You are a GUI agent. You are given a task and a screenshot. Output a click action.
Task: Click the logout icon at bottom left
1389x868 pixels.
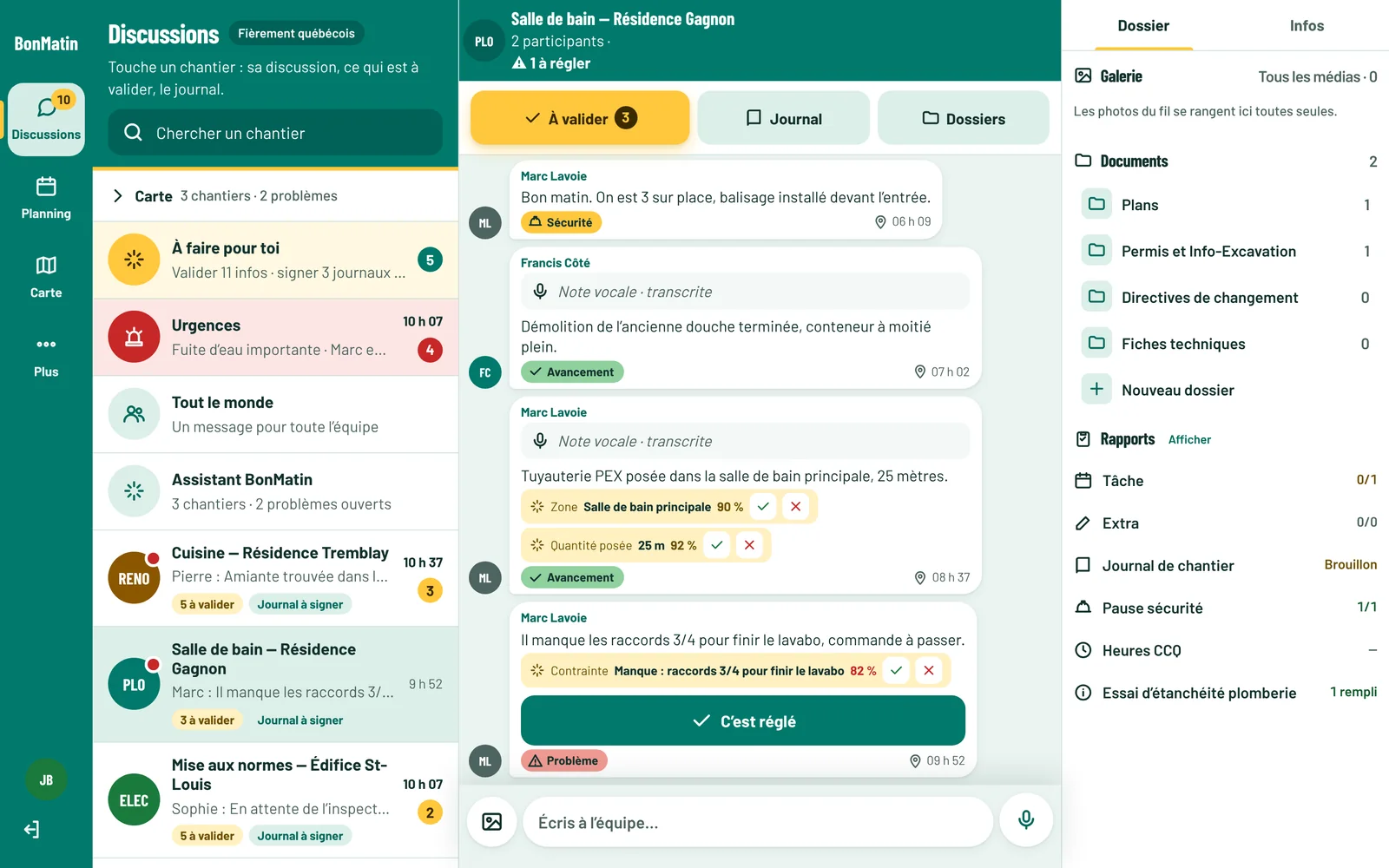tap(32, 830)
